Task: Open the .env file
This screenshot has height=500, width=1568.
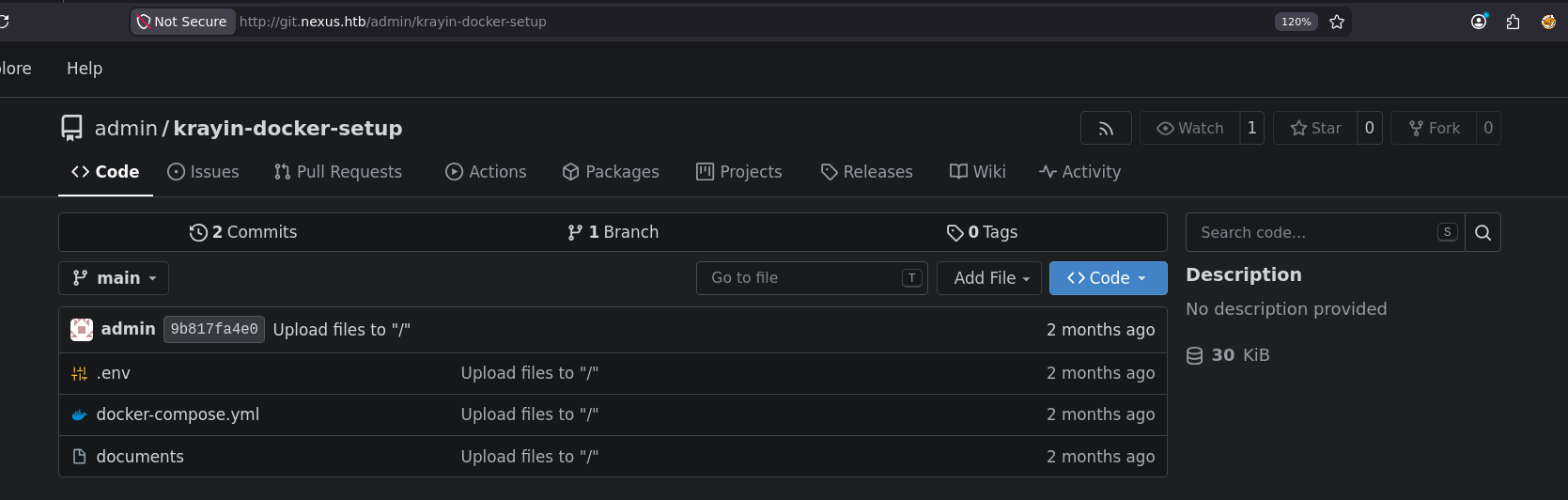Action: click(x=113, y=373)
